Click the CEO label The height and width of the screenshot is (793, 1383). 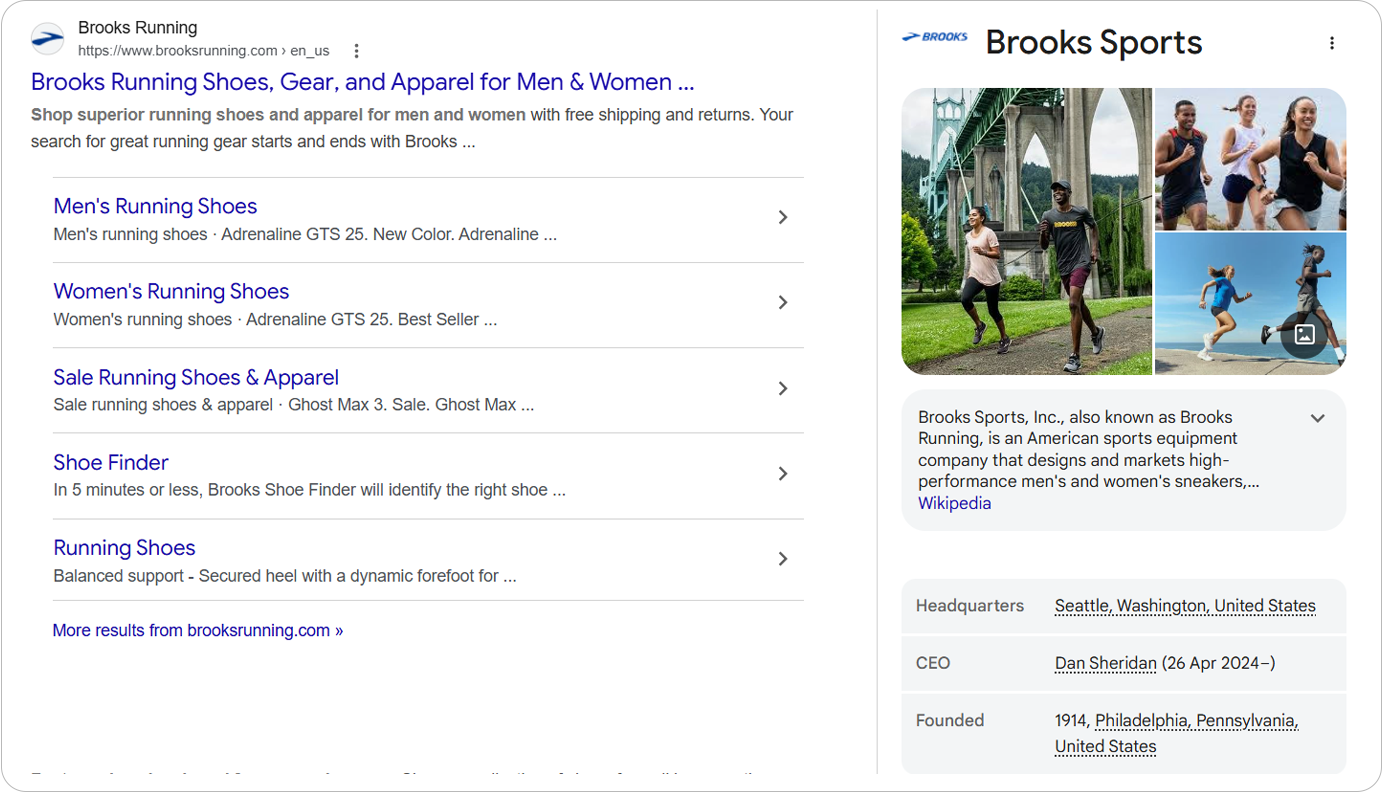[933, 663]
